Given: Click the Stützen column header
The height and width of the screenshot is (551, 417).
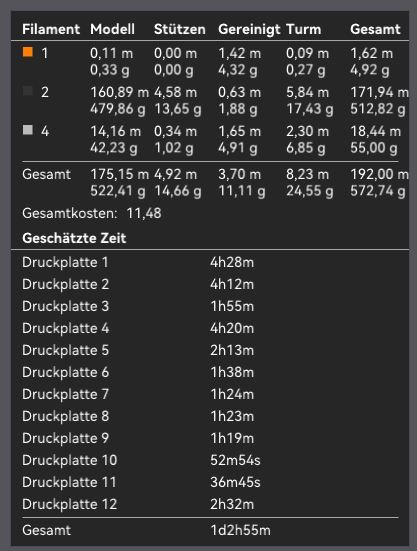Looking at the screenshot, I should [180, 29].
